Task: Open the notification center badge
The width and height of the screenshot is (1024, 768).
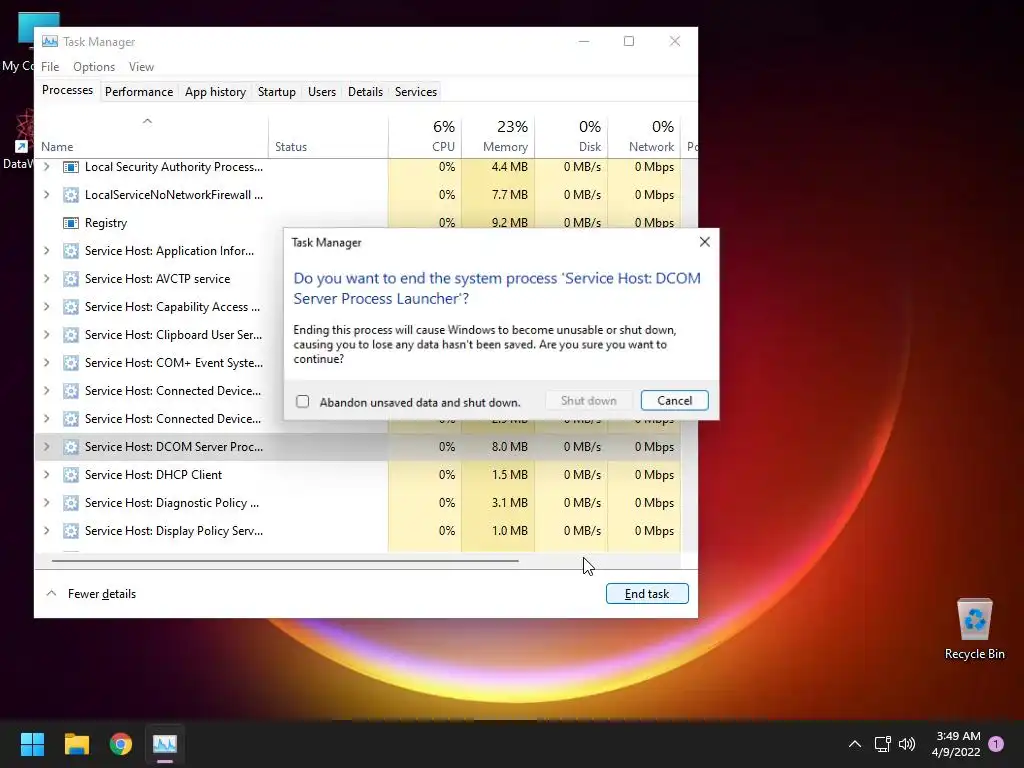Action: pyautogui.click(x=996, y=744)
